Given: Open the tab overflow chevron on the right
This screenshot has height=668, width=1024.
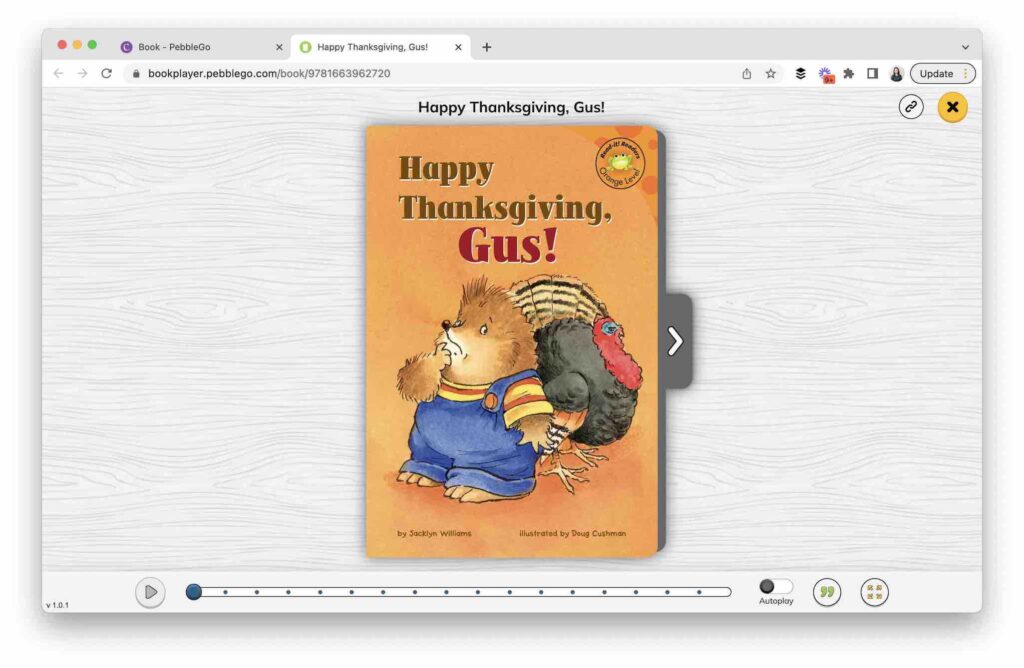Looking at the screenshot, I should 963,46.
